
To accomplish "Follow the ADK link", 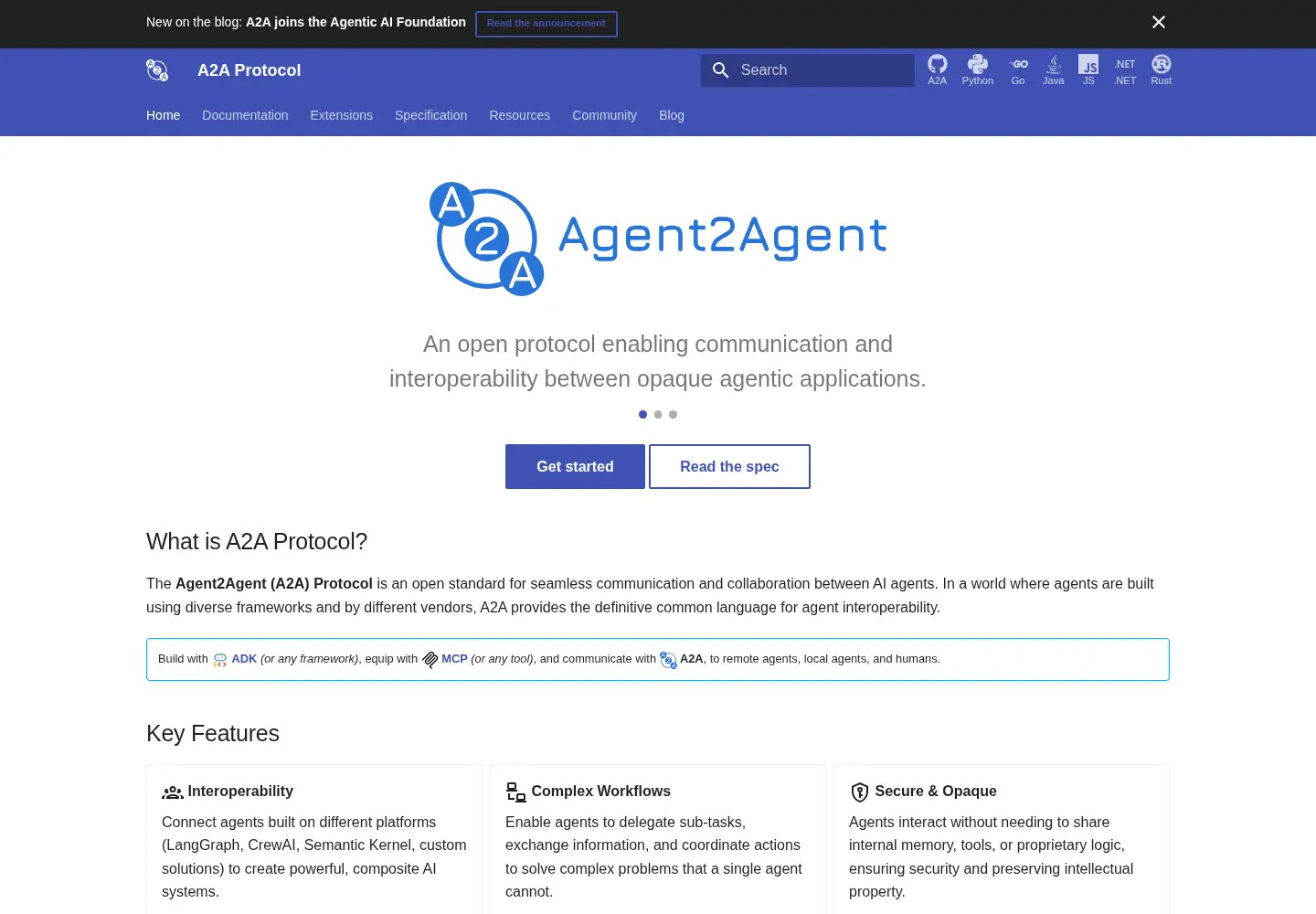I will [x=244, y=659].
